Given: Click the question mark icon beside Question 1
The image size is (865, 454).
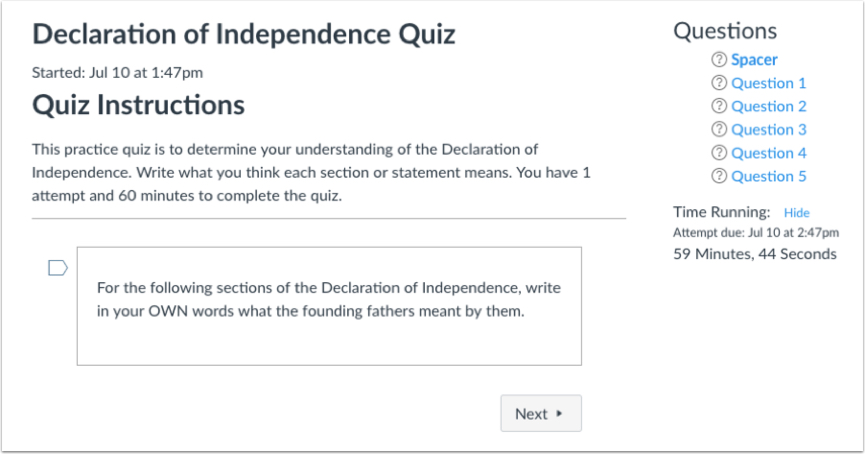Looking at the screenshot, I should pyautogui.click(x=719, y=83).
